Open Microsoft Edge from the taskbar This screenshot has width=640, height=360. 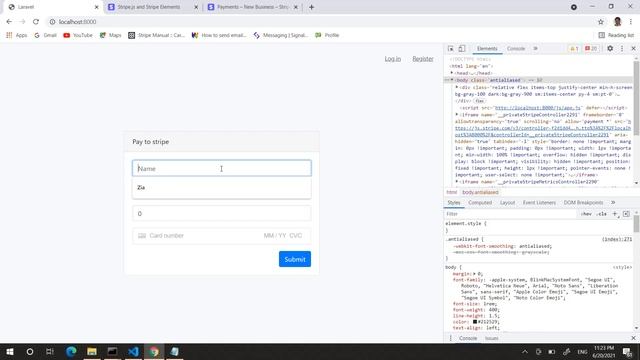pyautogui.click(x=71, y=351)
